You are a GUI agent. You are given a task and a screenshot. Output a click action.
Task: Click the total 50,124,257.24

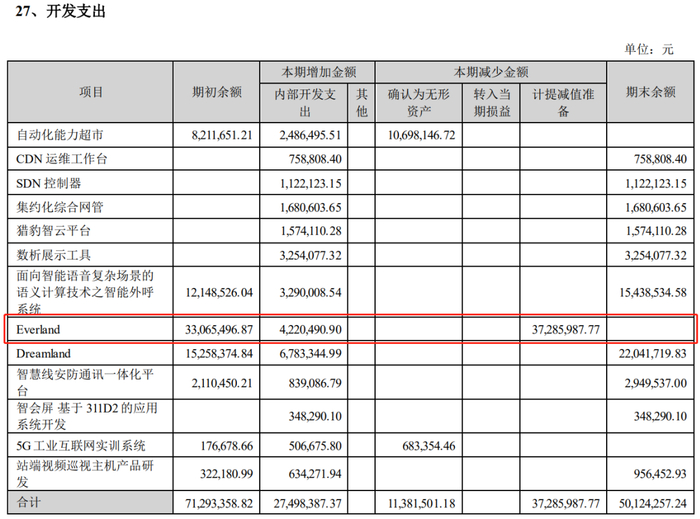653,504
